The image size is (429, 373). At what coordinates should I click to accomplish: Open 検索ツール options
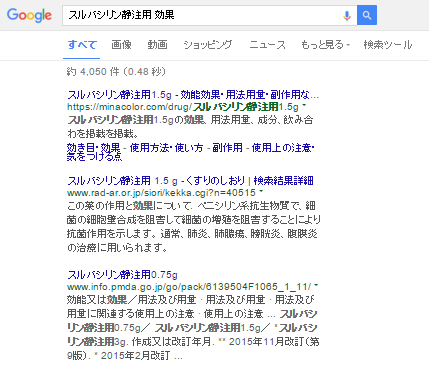(x=388, y=45)
